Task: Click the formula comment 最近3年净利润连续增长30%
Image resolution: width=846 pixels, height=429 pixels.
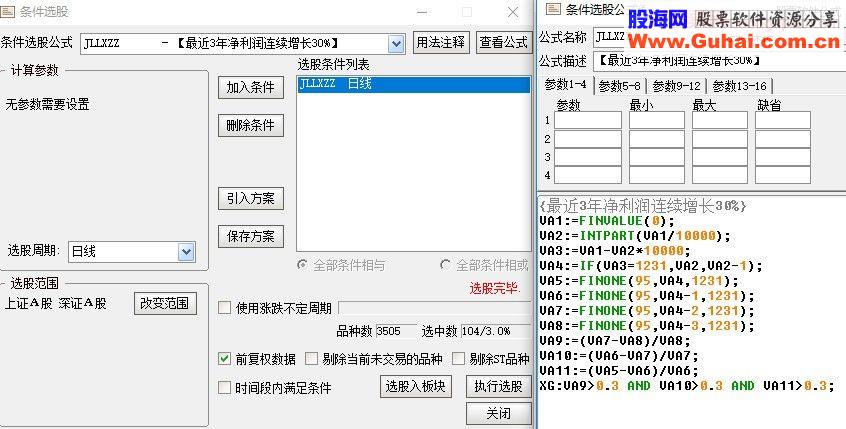Action: click(643, 206)
